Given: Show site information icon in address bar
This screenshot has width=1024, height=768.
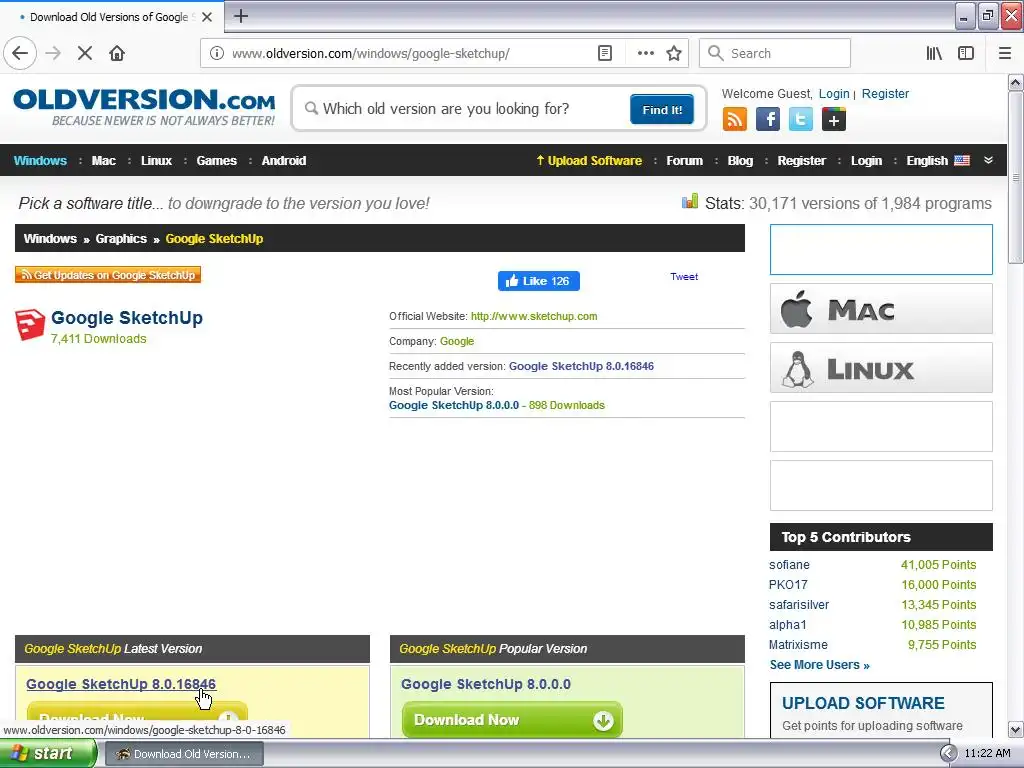Looking at the screenshot, I should click(x=217, y=53).
